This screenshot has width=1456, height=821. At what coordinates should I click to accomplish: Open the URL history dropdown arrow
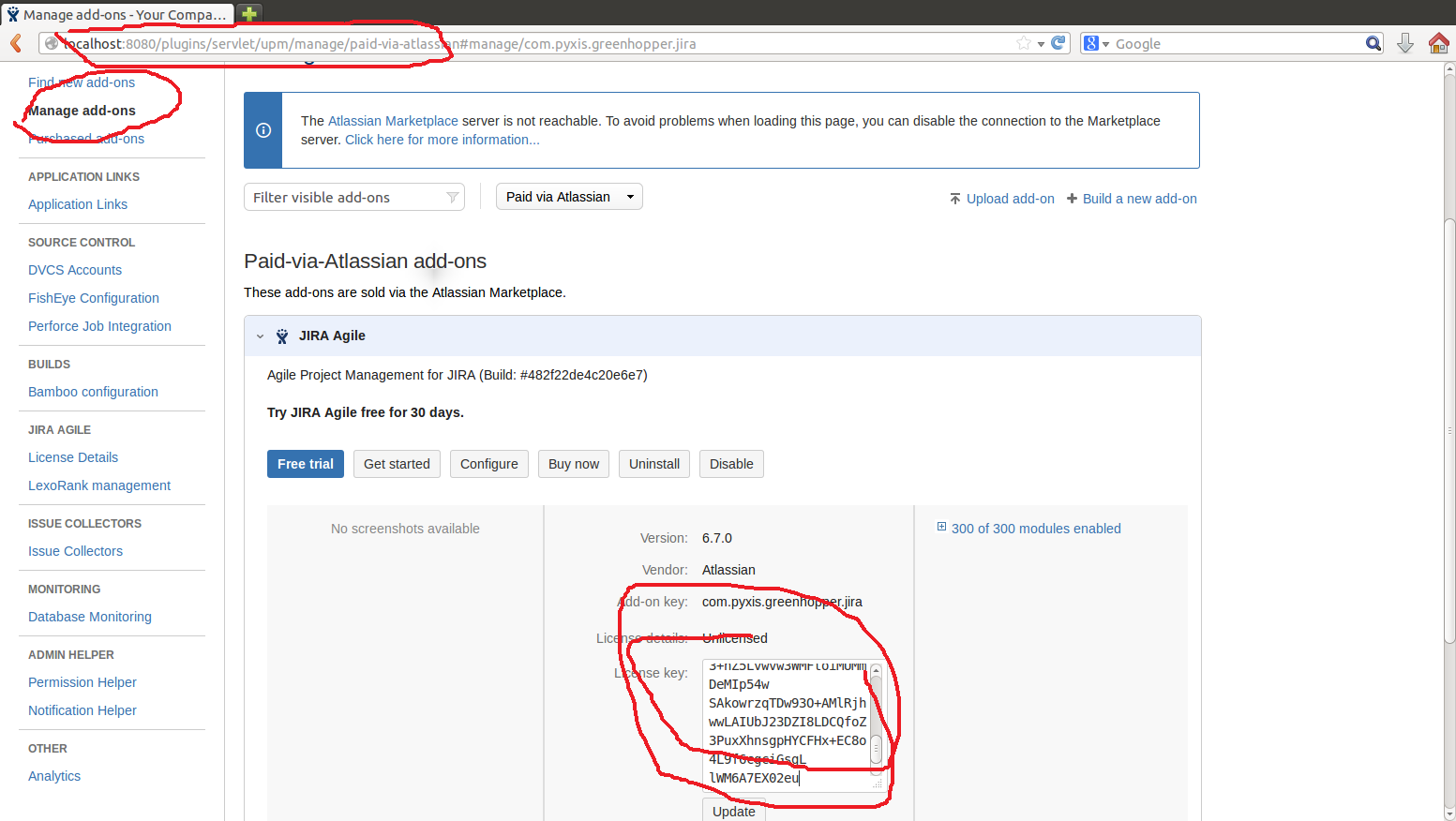1041,44
